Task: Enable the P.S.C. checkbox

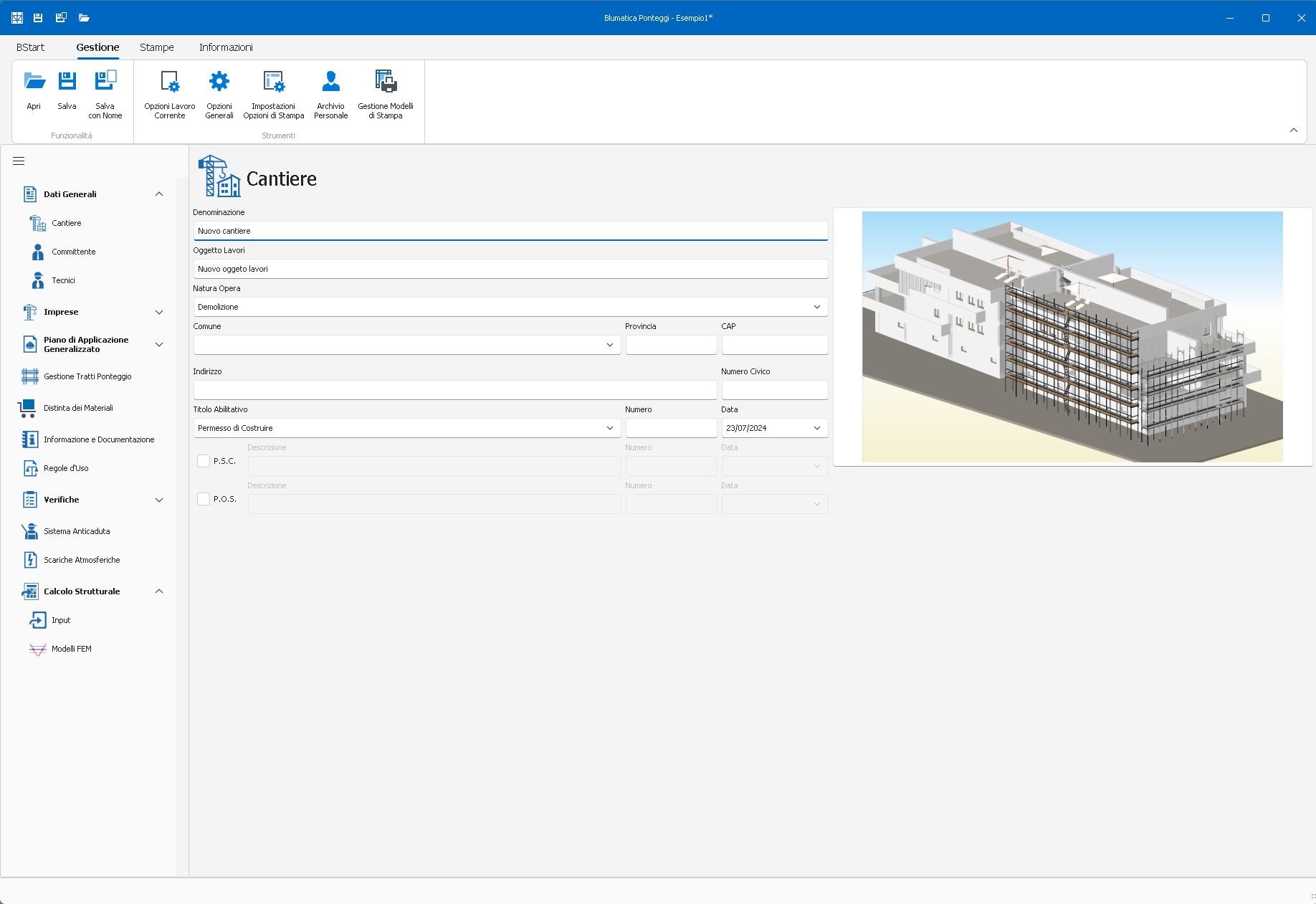Action: point(204,461)
